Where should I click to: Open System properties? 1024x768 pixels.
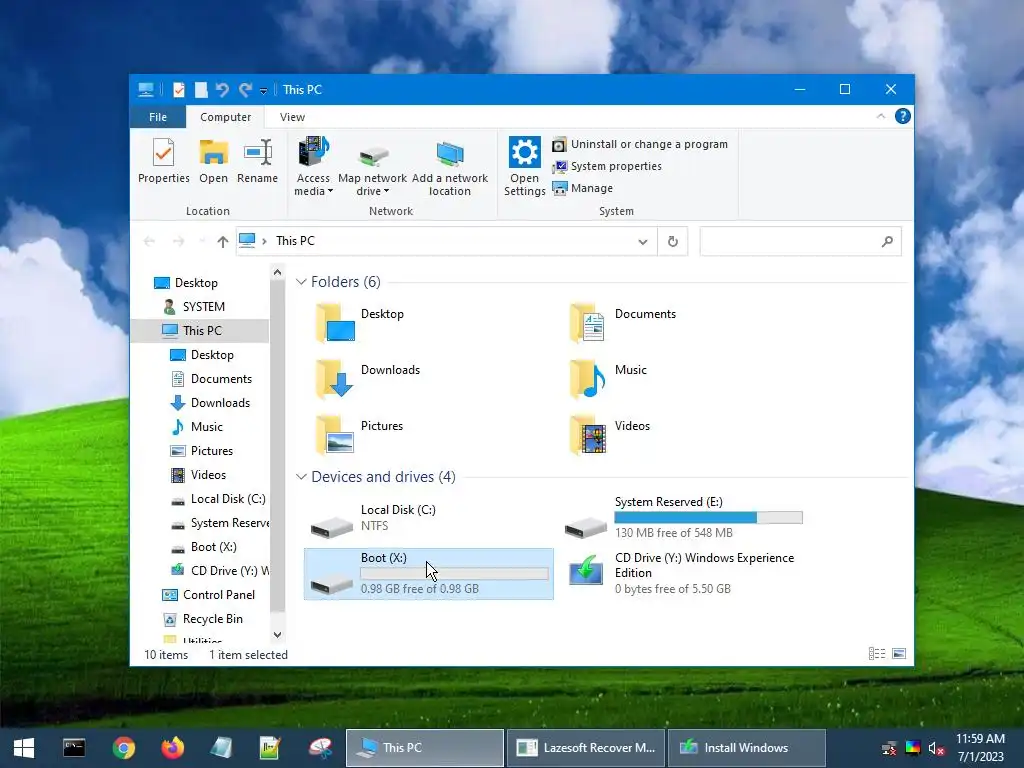[607, 167]
